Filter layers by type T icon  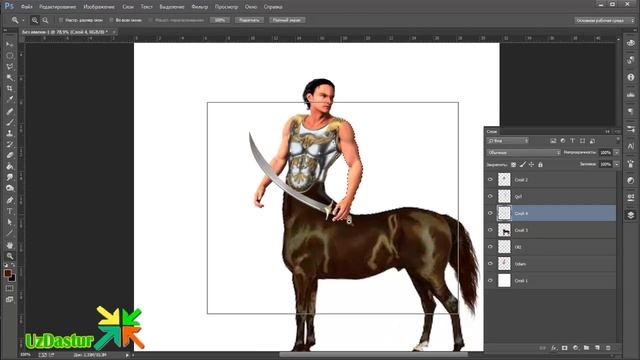(573, 141)
